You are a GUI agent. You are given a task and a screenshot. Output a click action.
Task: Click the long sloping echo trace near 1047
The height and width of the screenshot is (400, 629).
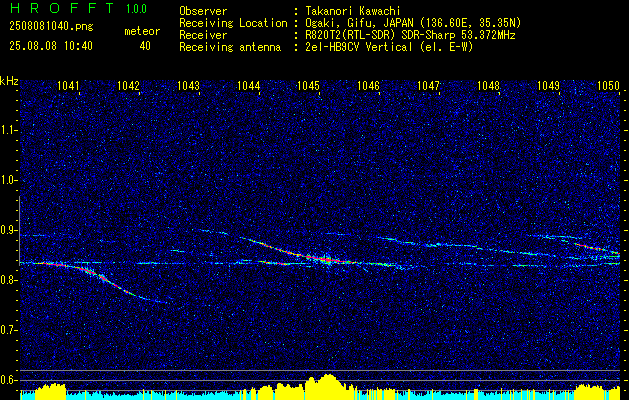click(465, 246)
